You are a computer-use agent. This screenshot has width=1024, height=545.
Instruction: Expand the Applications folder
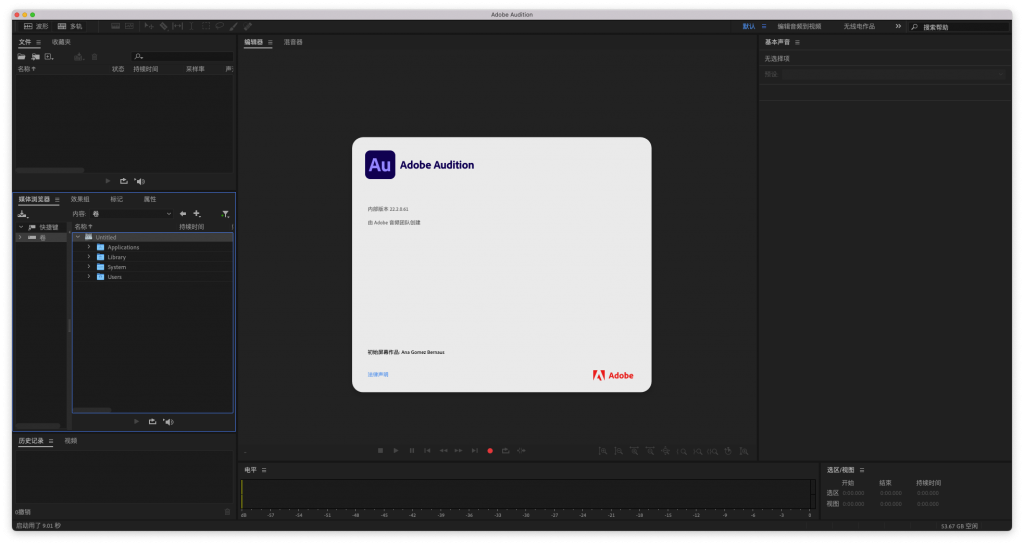click(89, 247)
